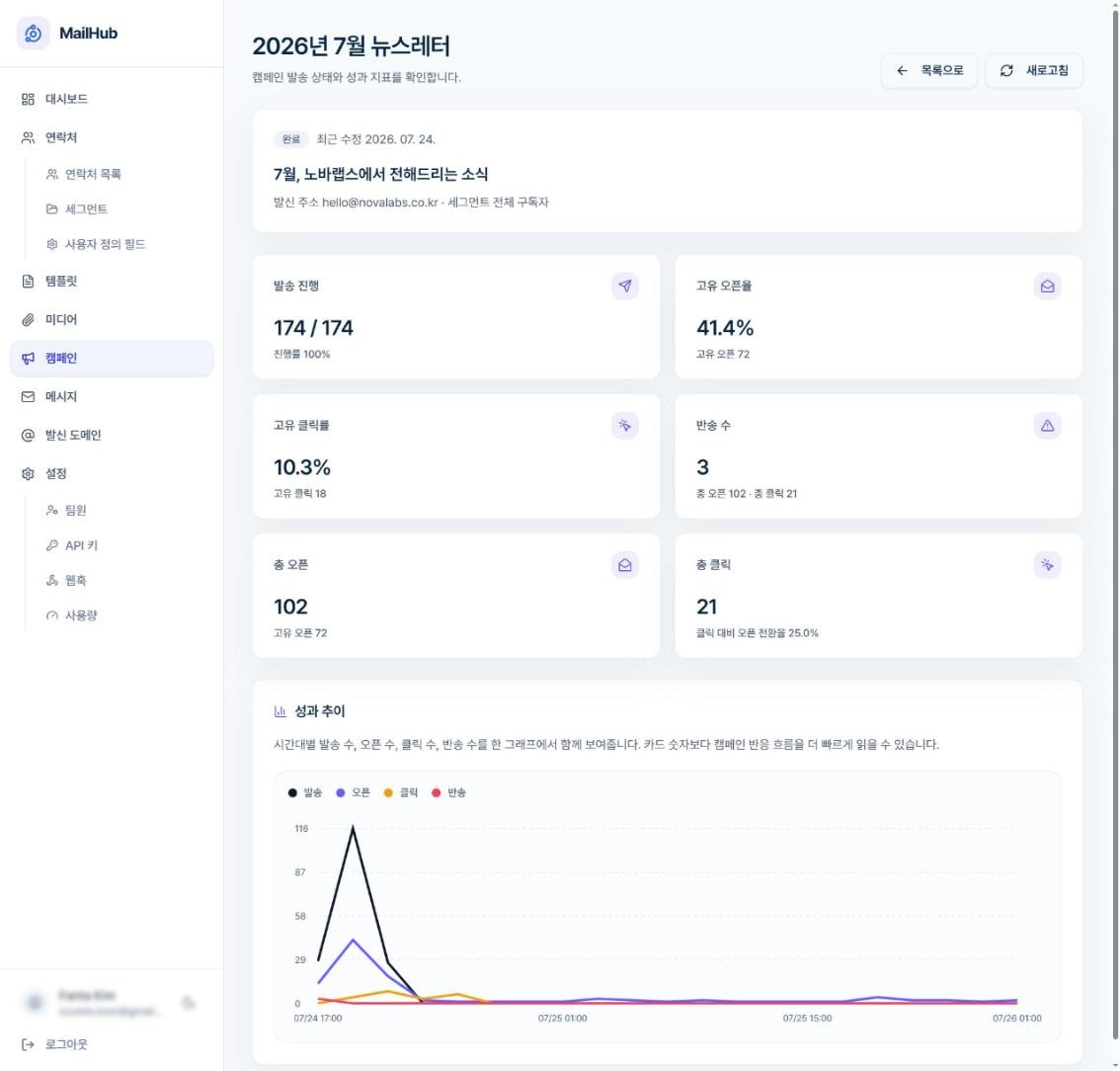
Task: Click the MailHub logo icon
Action: 33,34
